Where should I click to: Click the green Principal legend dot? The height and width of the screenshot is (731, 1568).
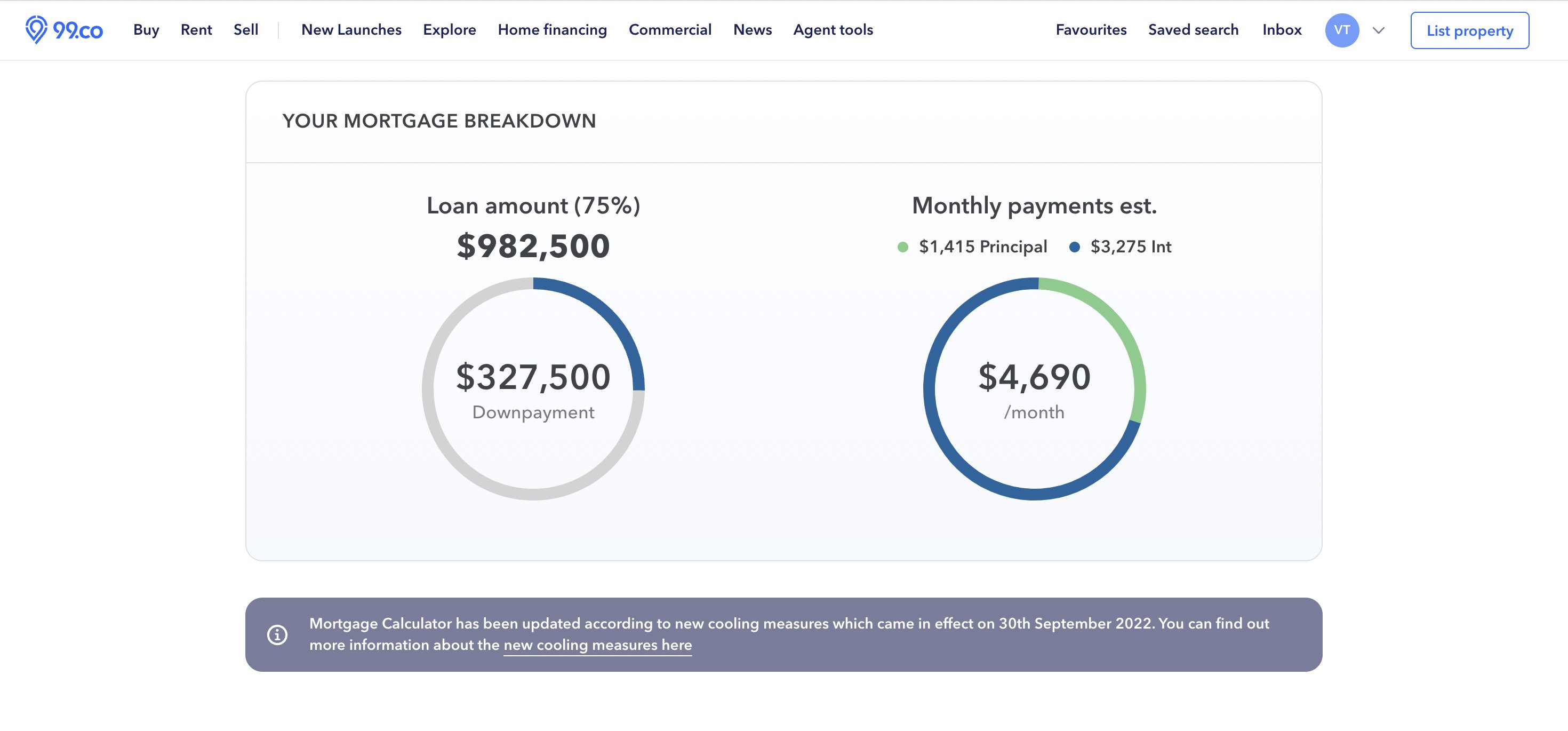pos(903,247)
